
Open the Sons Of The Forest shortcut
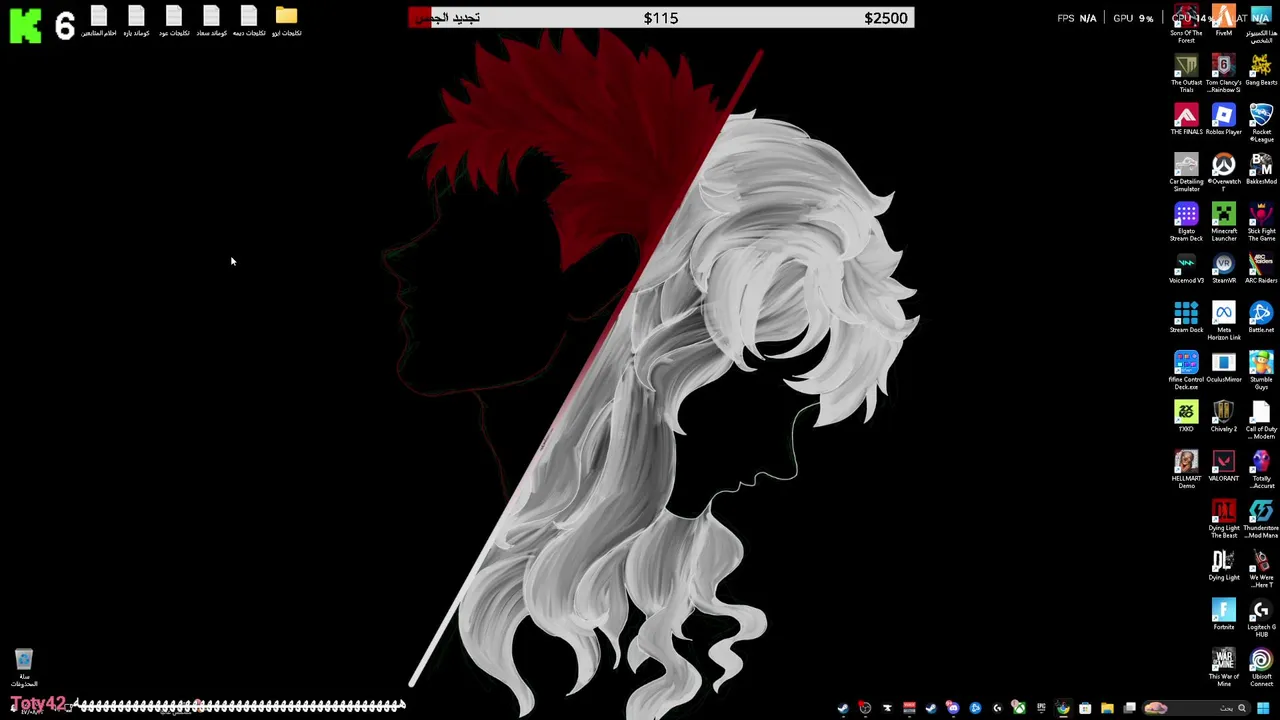click(1186, 25)
